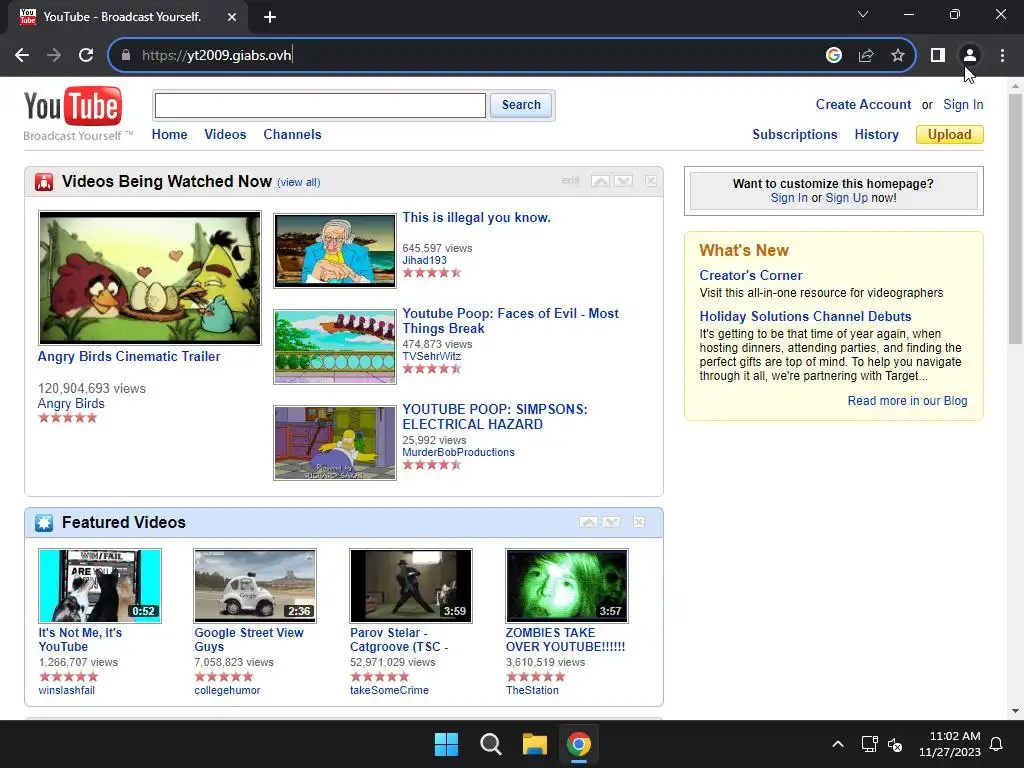This screenshot has height=768, width=1024.
Task: Click the padlock site info icon
Action: coord(125,56)
